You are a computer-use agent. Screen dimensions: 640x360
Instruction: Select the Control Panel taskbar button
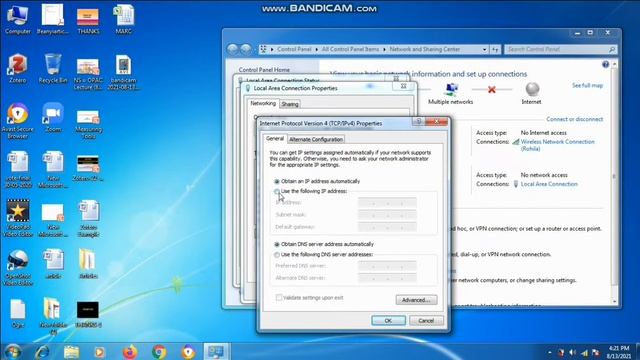click(216, 351)
